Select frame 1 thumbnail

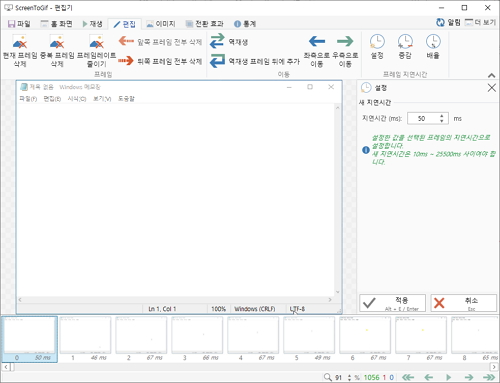85,339
